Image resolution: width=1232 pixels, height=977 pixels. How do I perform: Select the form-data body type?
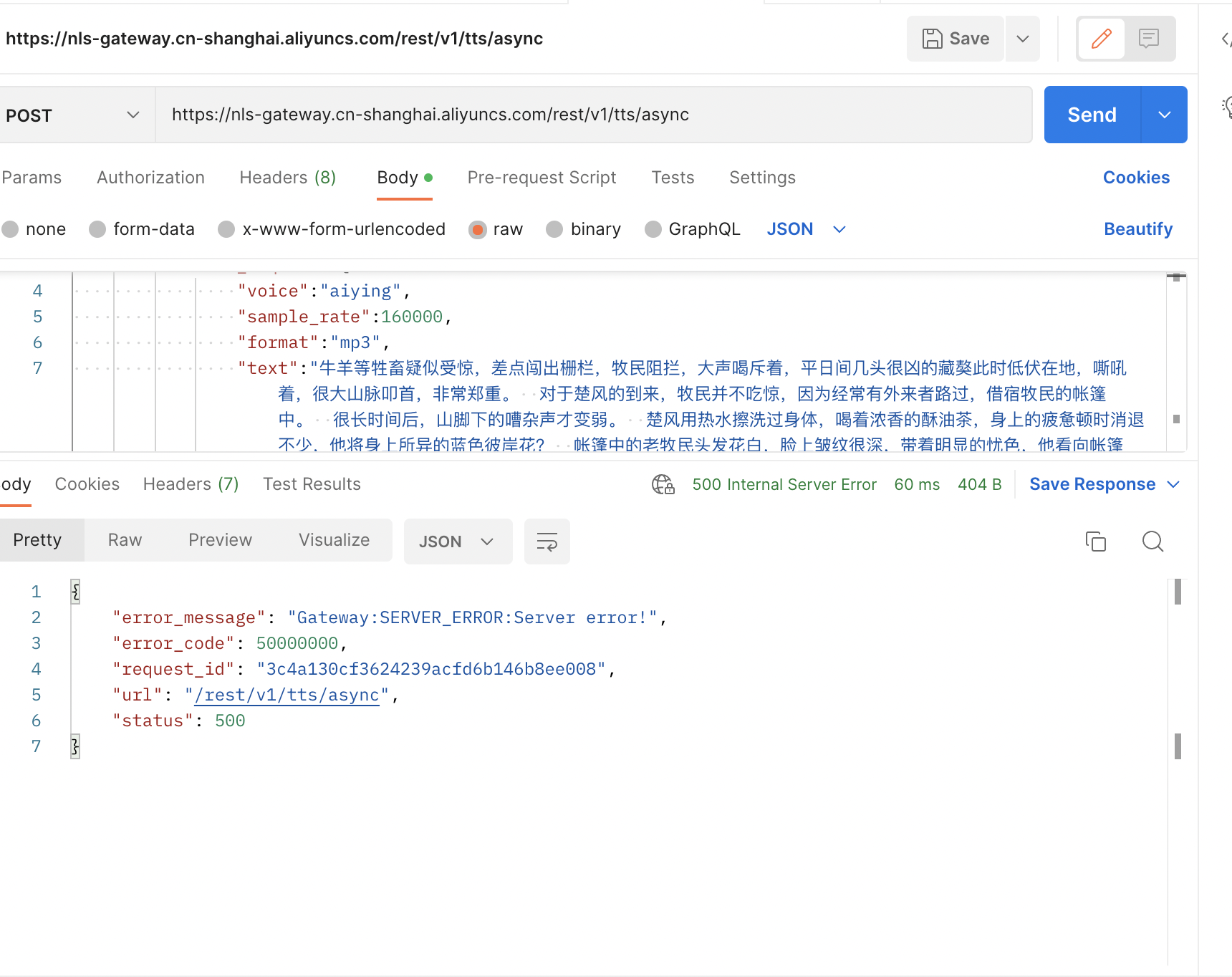pyautogui.click(x=97, y=229)
